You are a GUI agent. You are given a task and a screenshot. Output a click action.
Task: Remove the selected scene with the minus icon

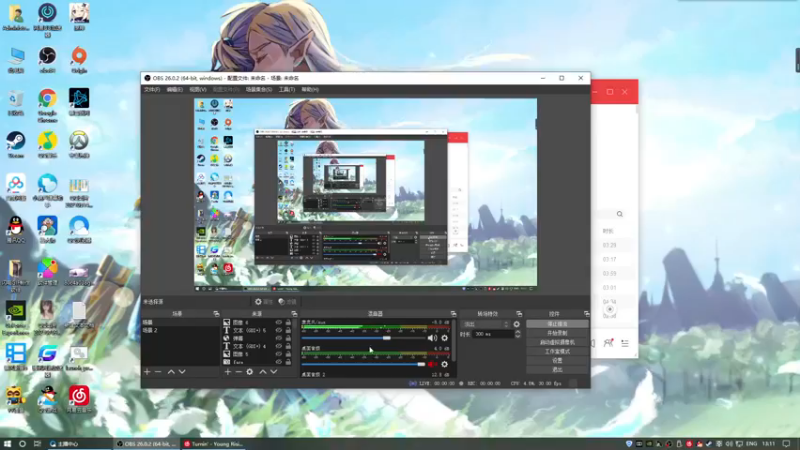click(x=158, y=372)
